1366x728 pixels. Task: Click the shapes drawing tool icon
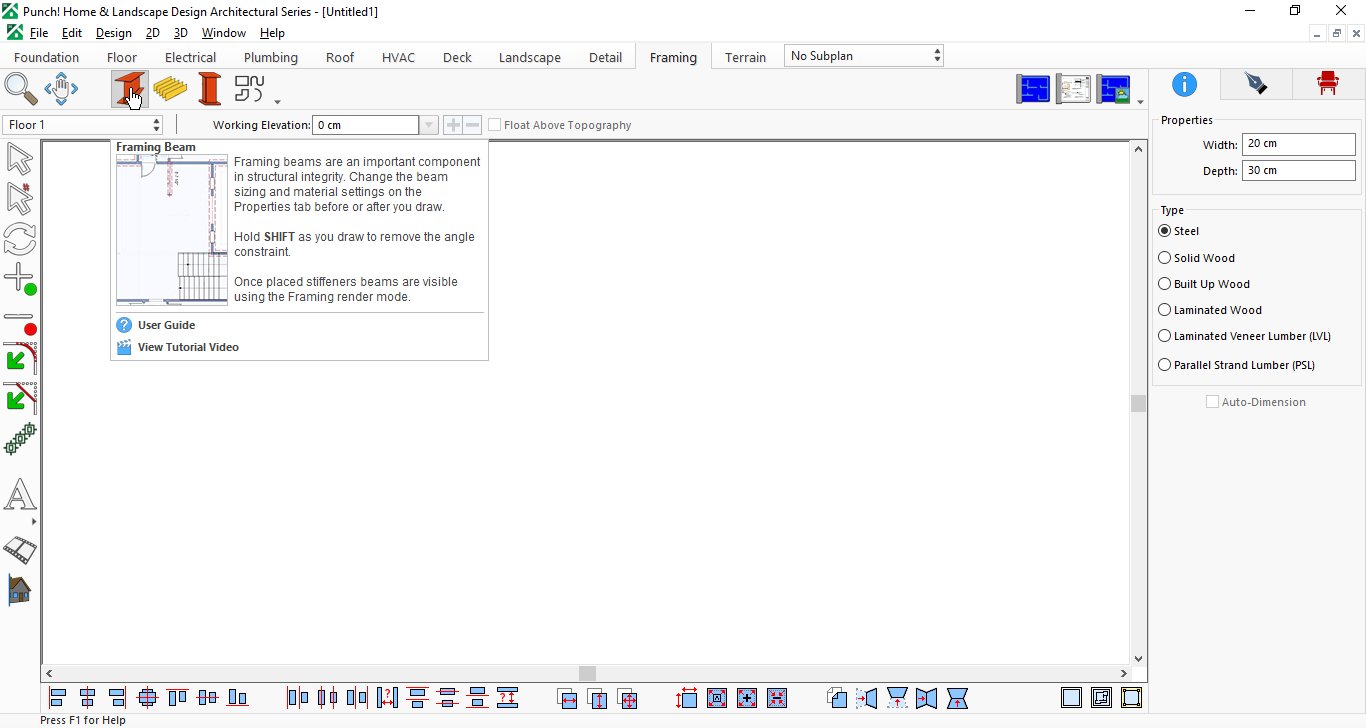click(249, 89)
